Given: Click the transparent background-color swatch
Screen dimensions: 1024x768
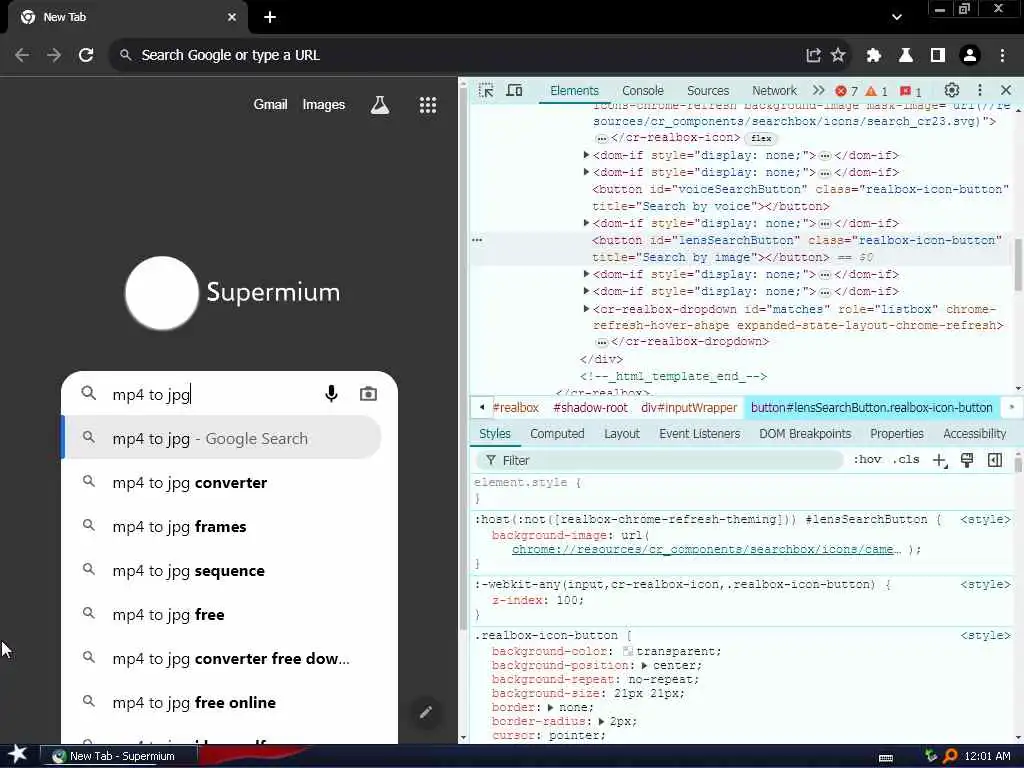Looking at the screenshot, I should tap(628, 651).
